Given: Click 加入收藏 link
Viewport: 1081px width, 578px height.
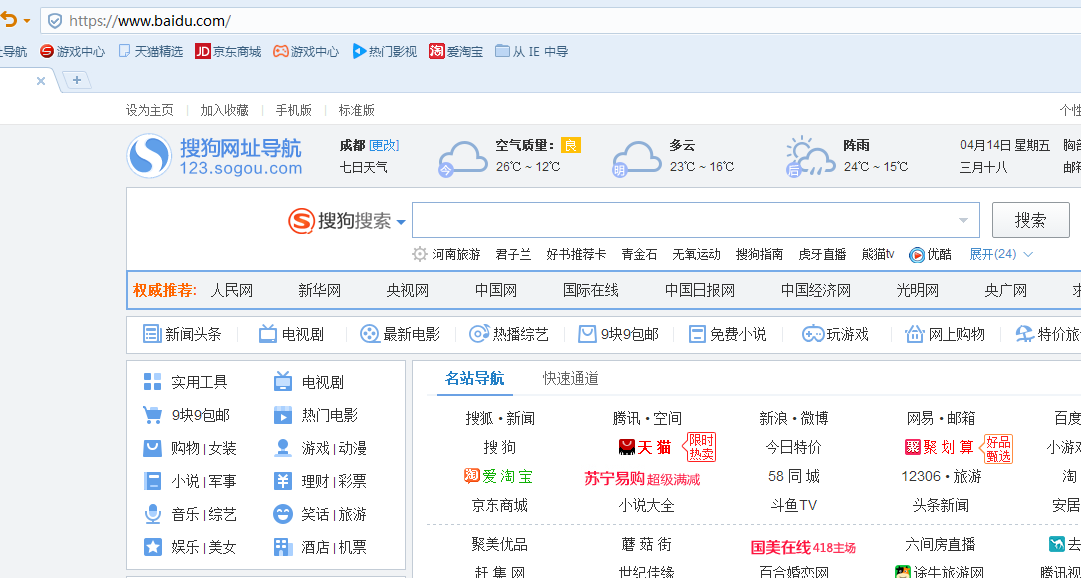Looking at the screenshot, I should click(224, 110).
